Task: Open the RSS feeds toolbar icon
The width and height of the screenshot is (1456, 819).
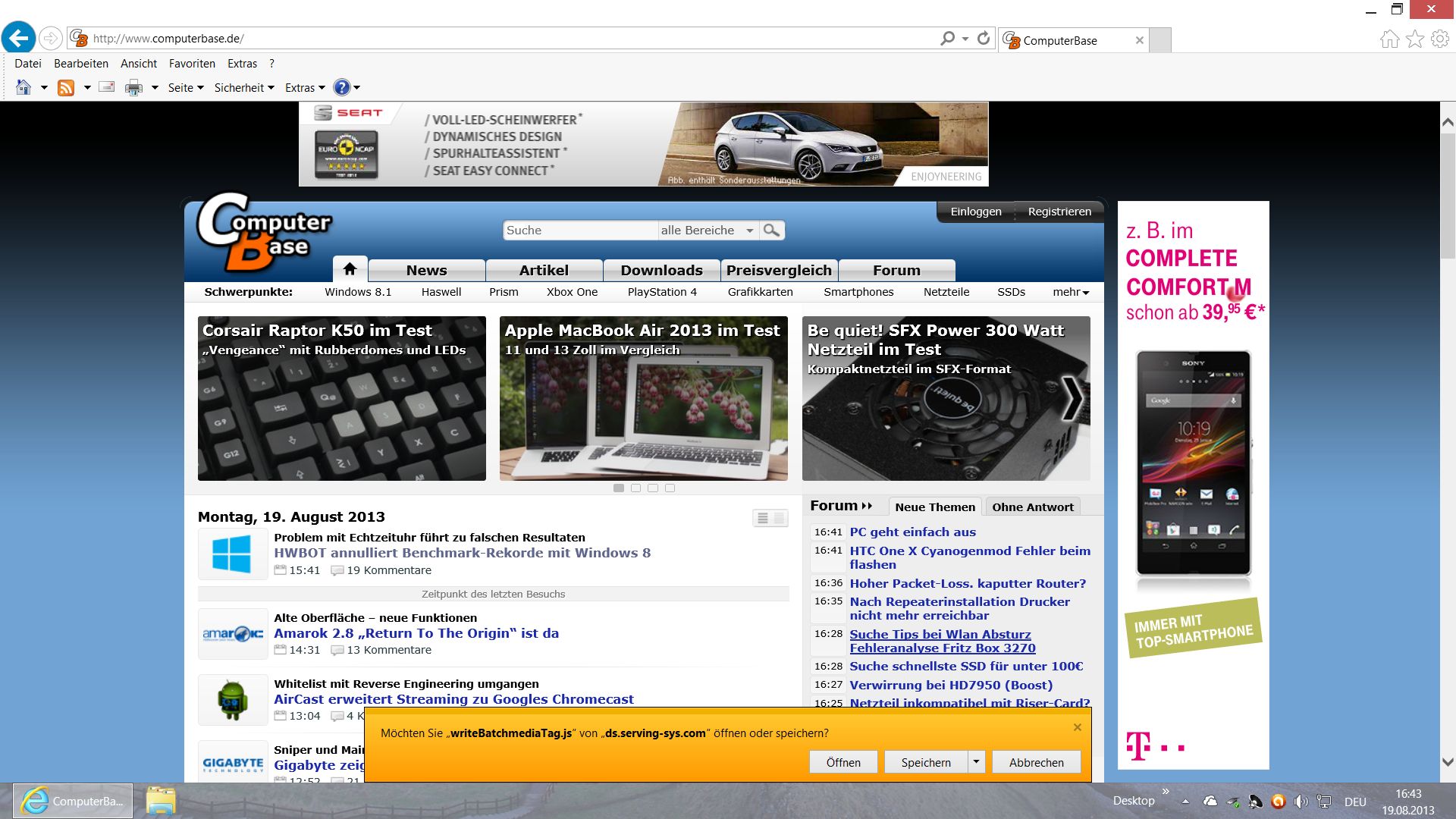Action: (x=66, y=88)
